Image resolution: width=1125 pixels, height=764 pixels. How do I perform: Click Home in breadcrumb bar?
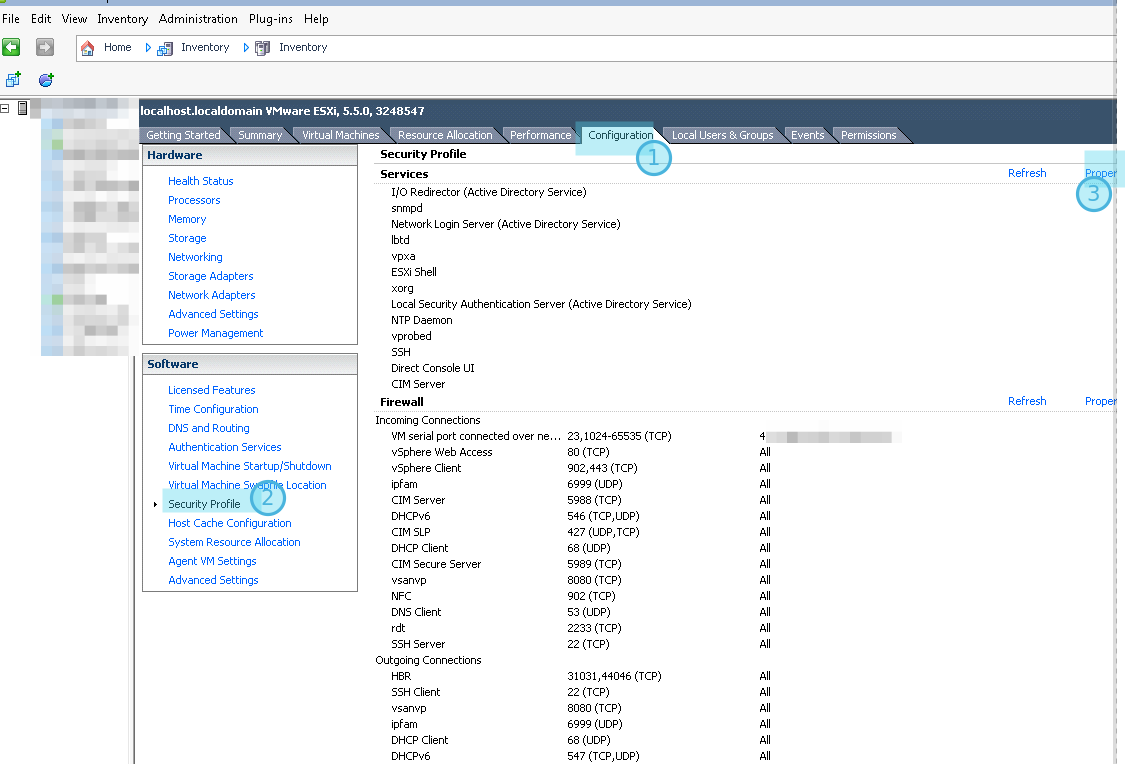coord(118,47)
